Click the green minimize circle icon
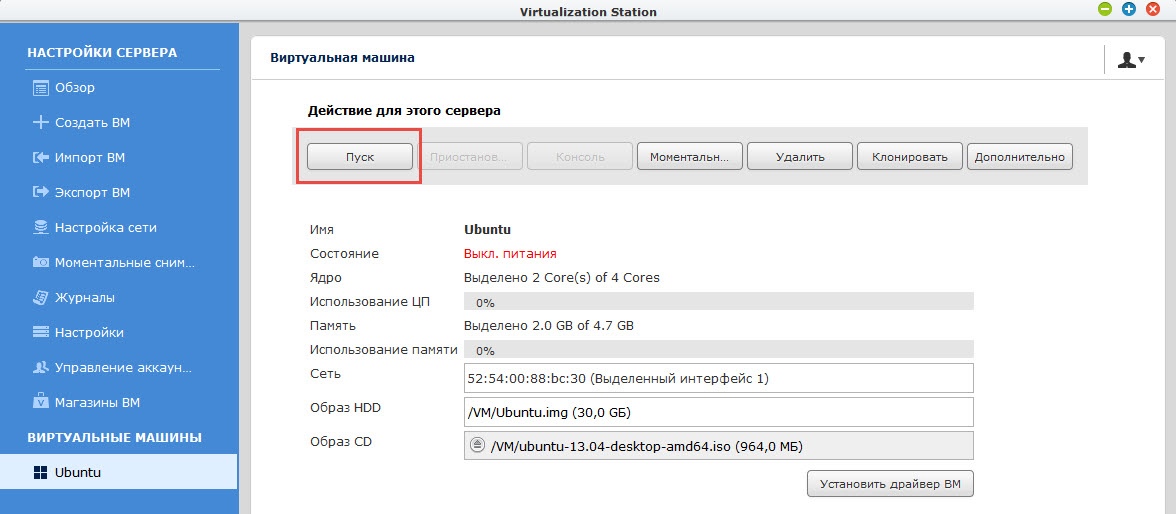 click(x=1104, y=9)
